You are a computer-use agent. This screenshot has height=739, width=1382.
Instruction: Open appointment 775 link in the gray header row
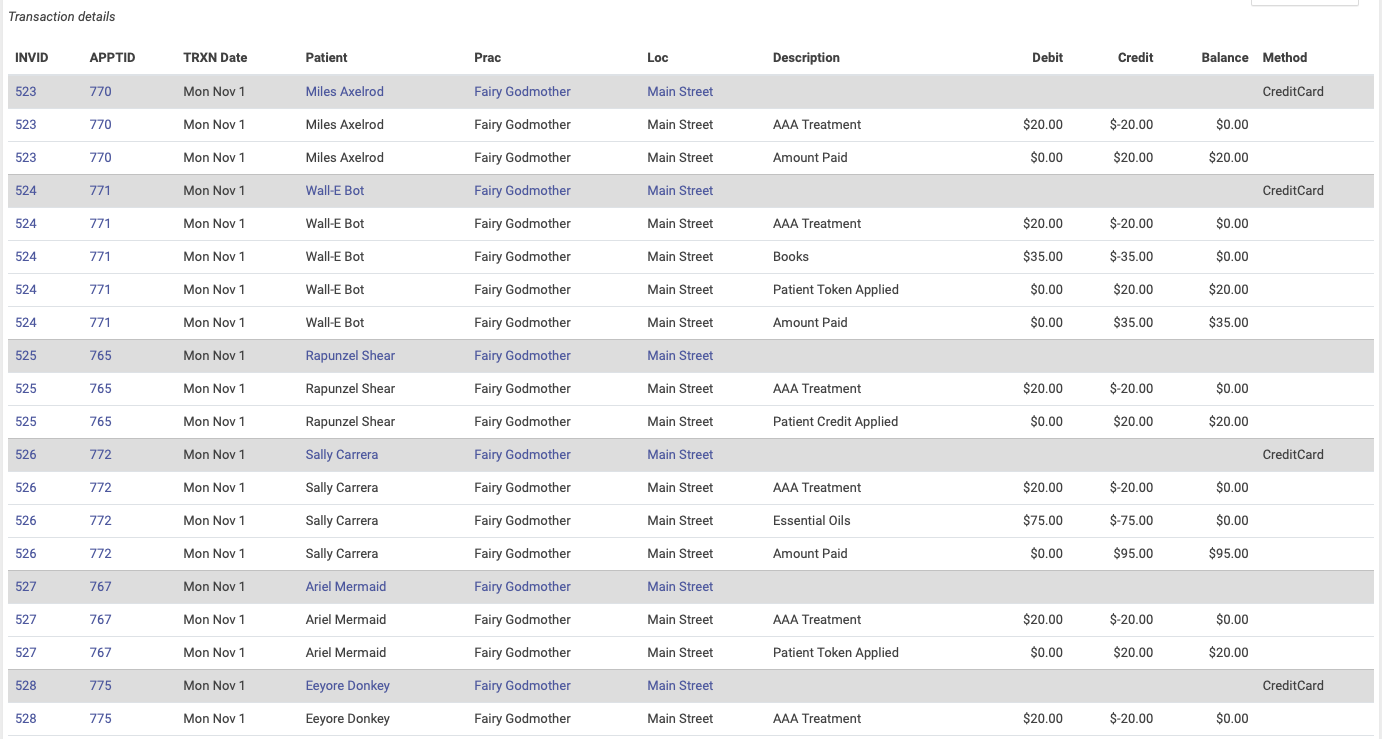101,685
